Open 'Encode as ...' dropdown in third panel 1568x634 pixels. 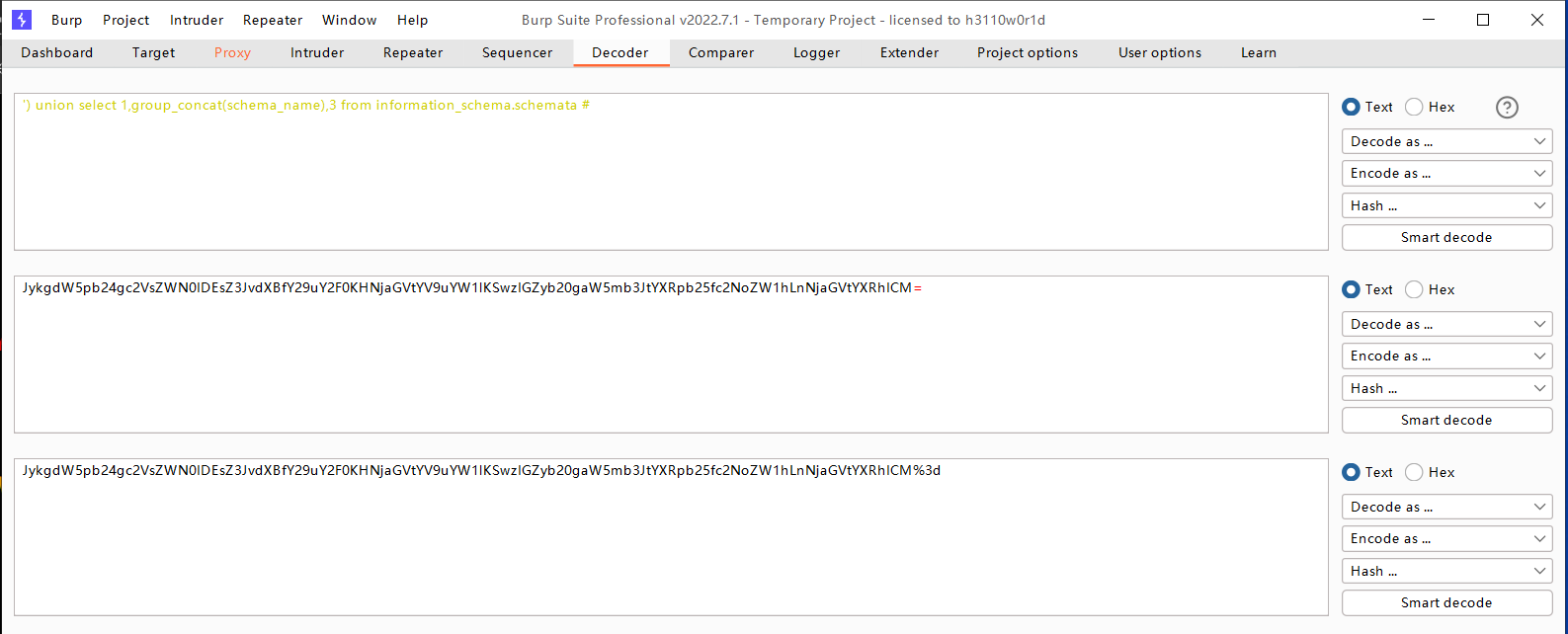[1446, 538]
